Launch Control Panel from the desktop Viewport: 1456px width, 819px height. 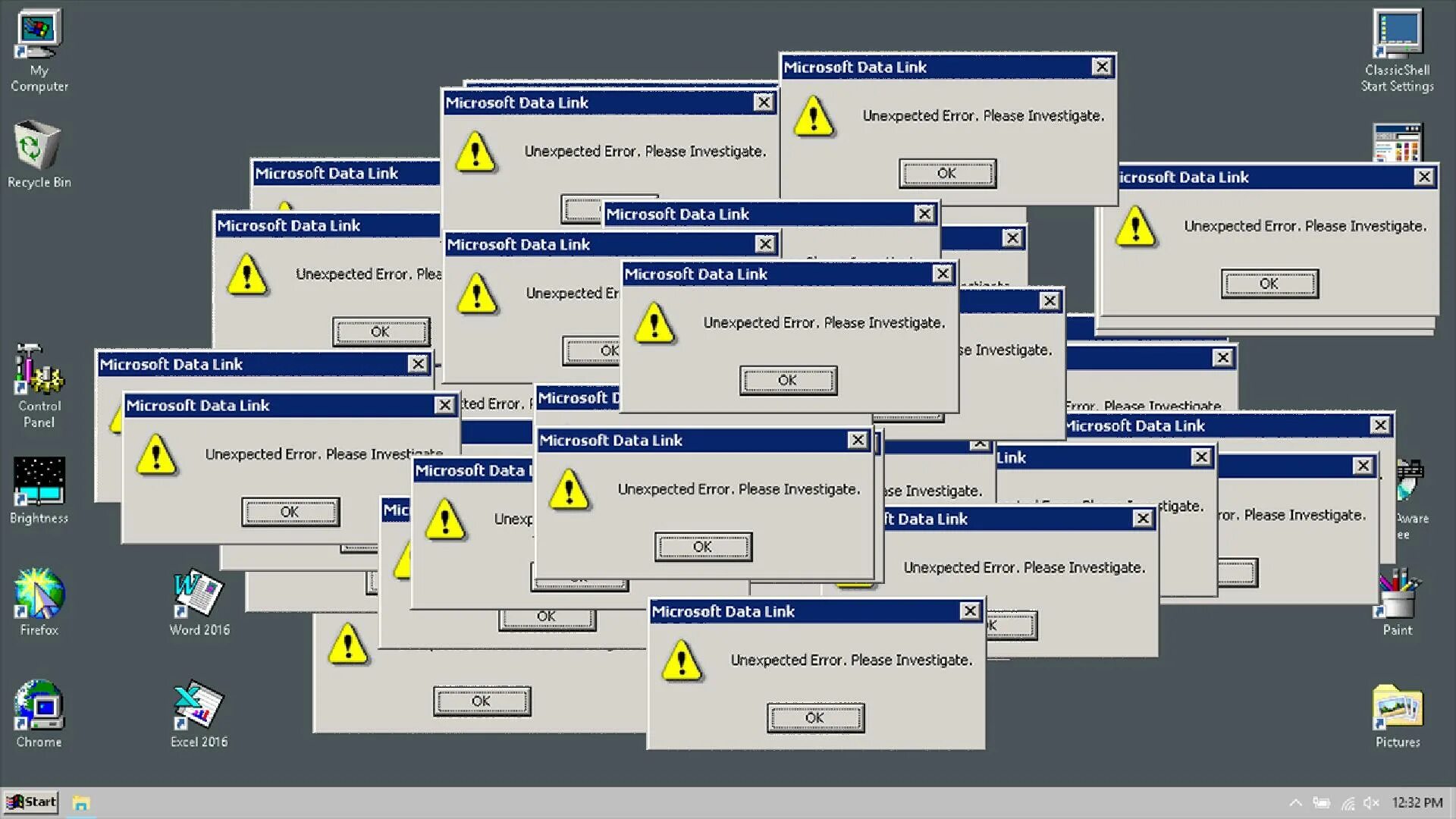(38, 370)
